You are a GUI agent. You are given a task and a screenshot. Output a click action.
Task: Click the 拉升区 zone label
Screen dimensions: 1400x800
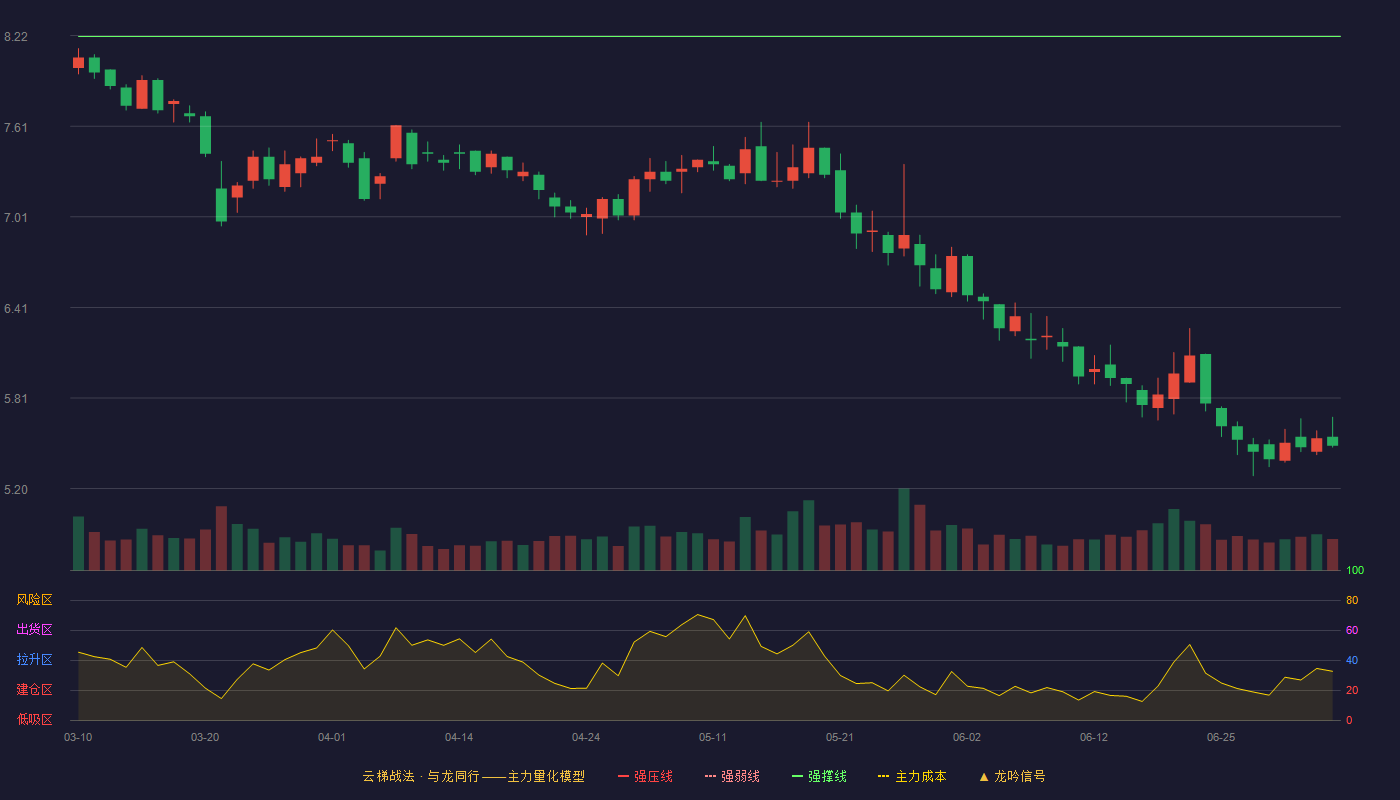pos(34,660)
